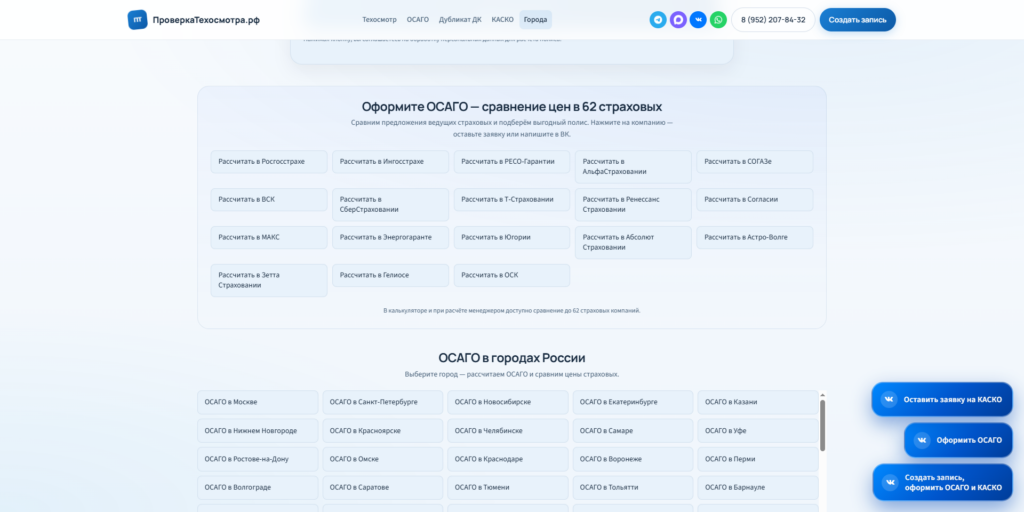Open ОСАГО в Ростове-на-Дону
Viewport: 1024px width, 512px height.
[258, 459]
